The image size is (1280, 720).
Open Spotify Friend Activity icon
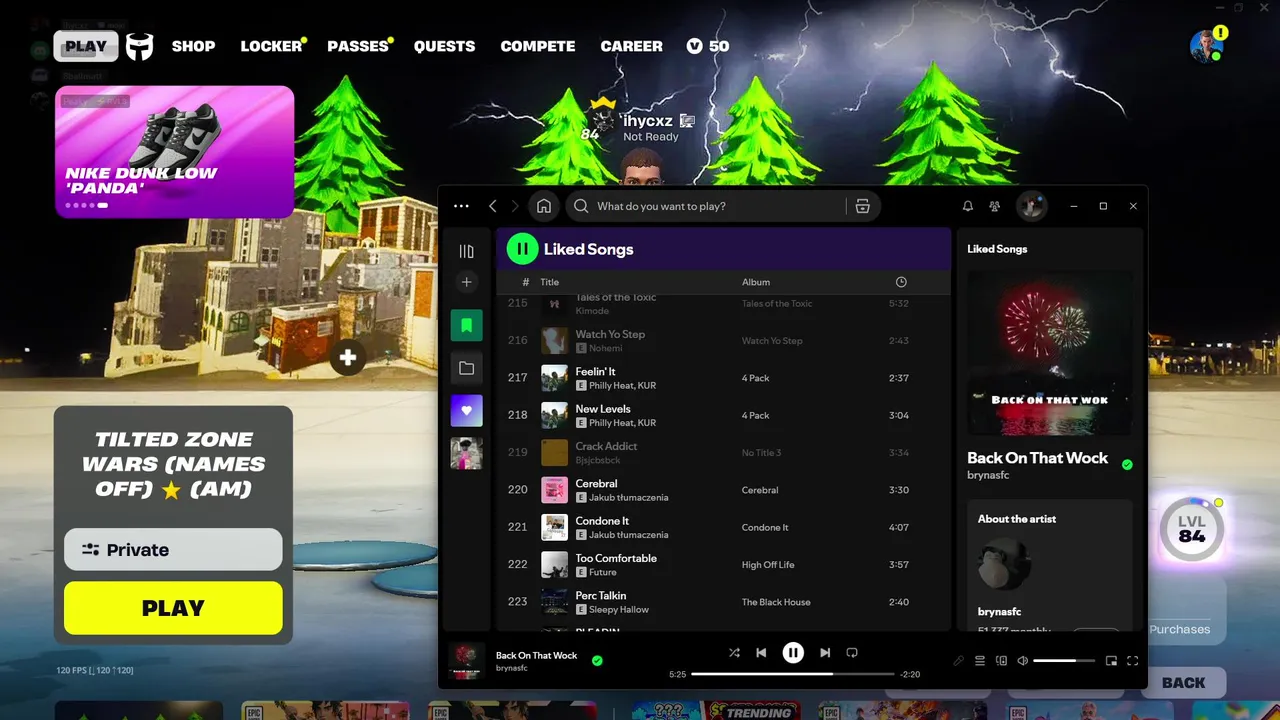pos(995,206)
